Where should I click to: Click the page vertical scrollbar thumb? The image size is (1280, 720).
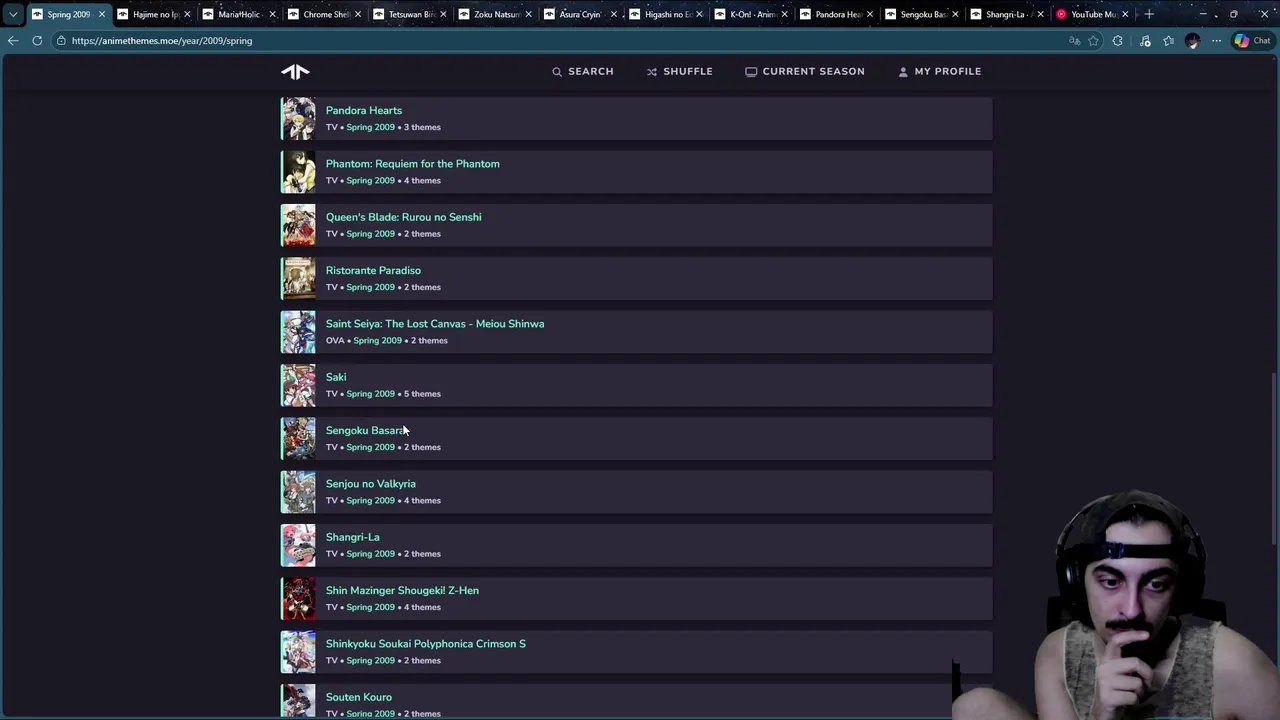point(1275,460)
